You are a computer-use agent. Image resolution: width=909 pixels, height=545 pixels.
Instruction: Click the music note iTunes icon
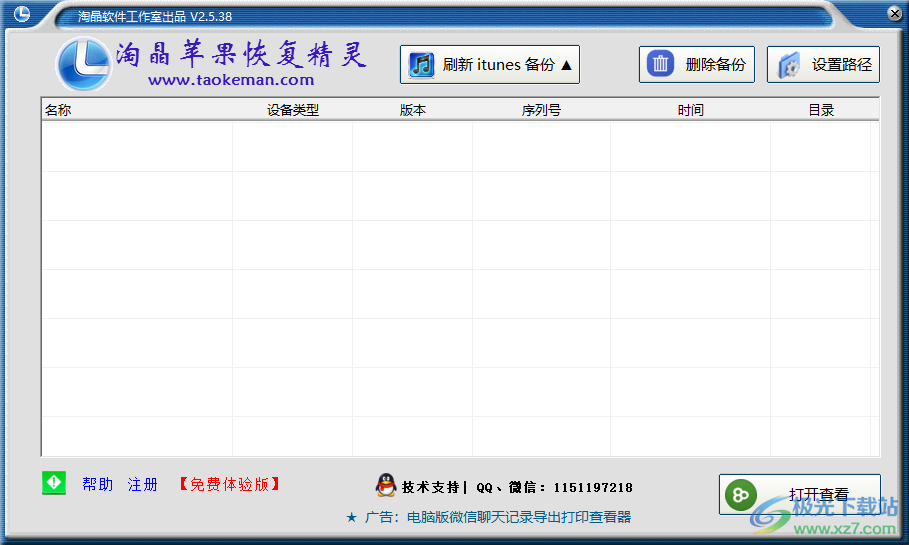[x=421, y=64]
